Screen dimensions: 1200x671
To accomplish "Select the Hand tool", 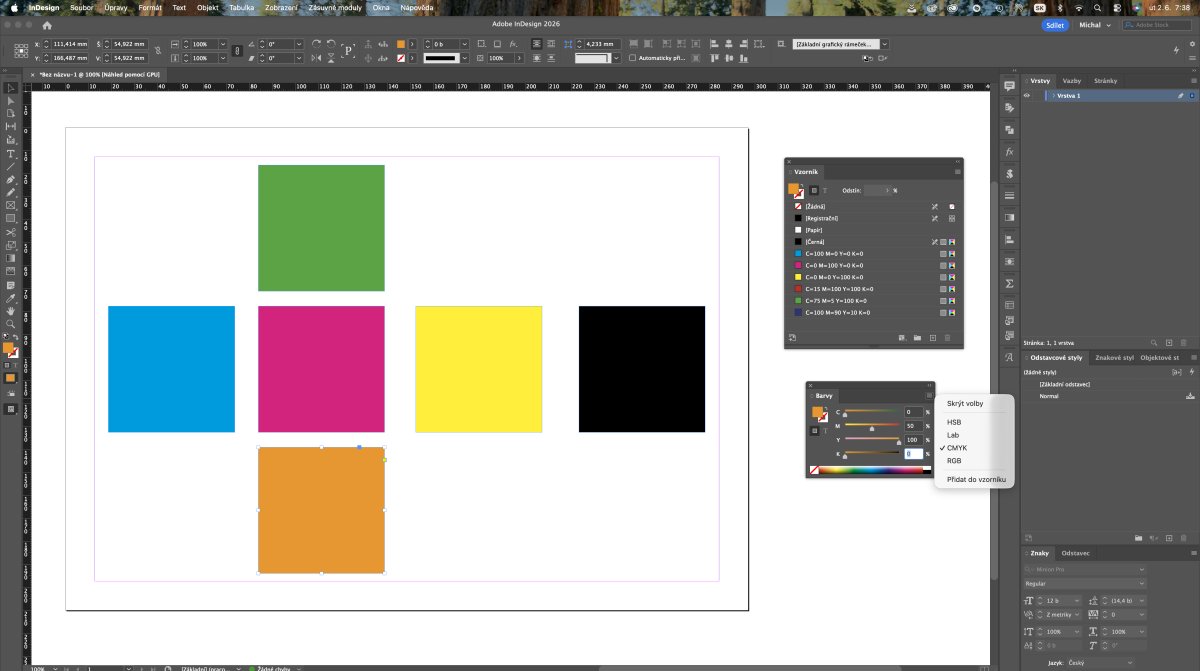I will coord(10,311).
